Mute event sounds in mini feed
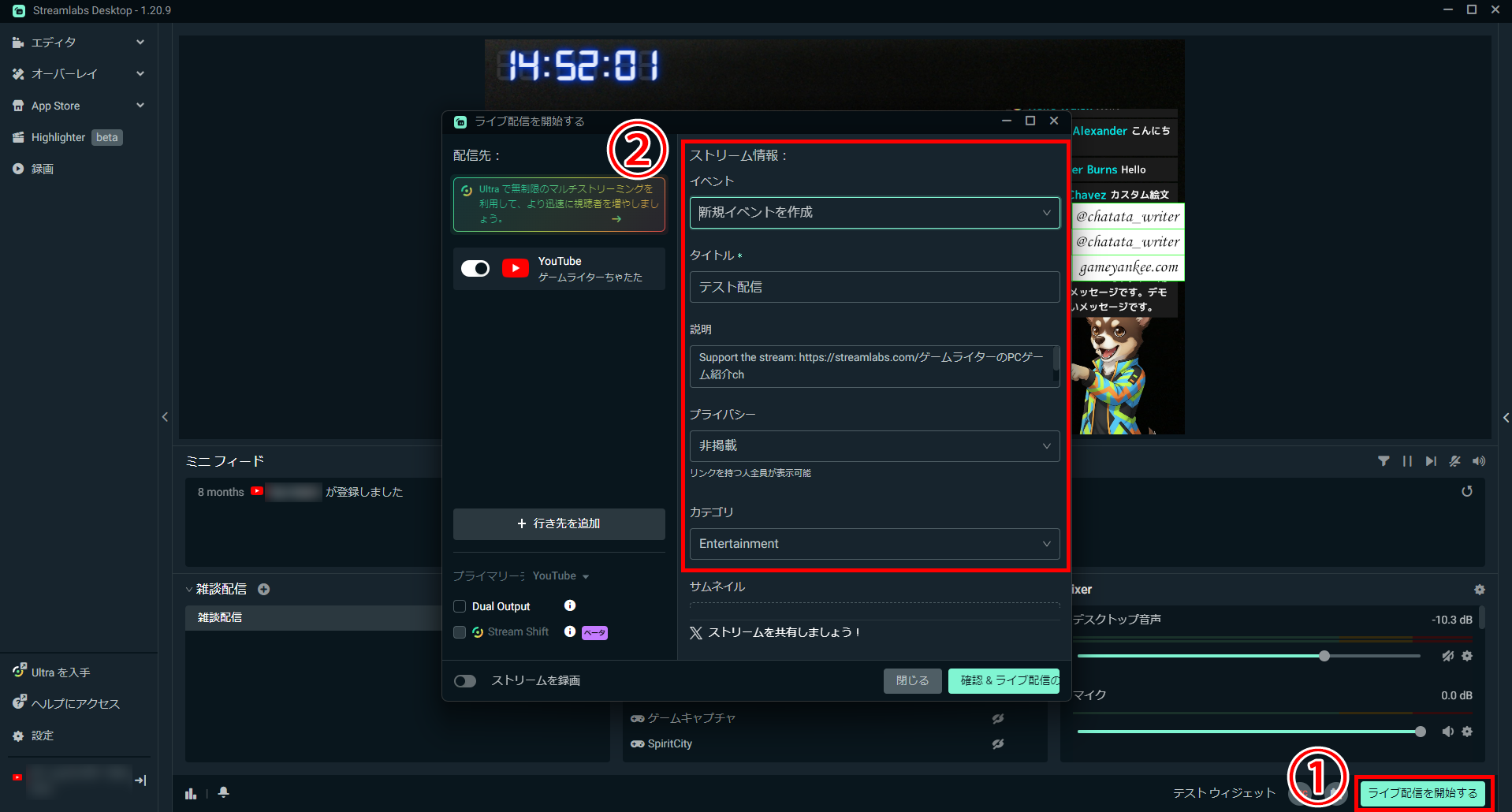The width and height of the screenshot is (1512, 812). (x=1455, y=461)
